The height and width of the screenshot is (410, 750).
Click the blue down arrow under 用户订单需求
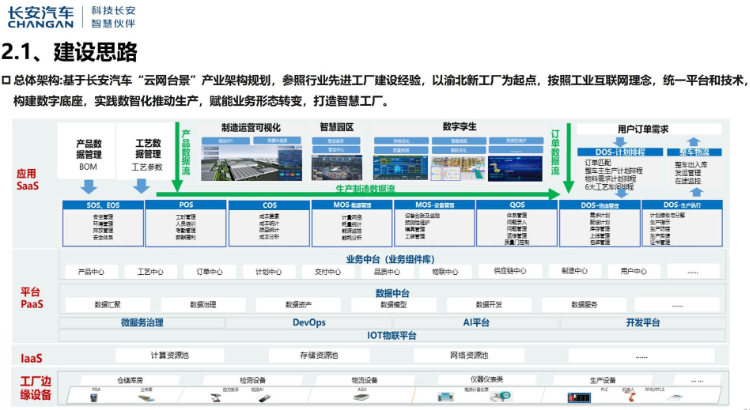point(619,142)
